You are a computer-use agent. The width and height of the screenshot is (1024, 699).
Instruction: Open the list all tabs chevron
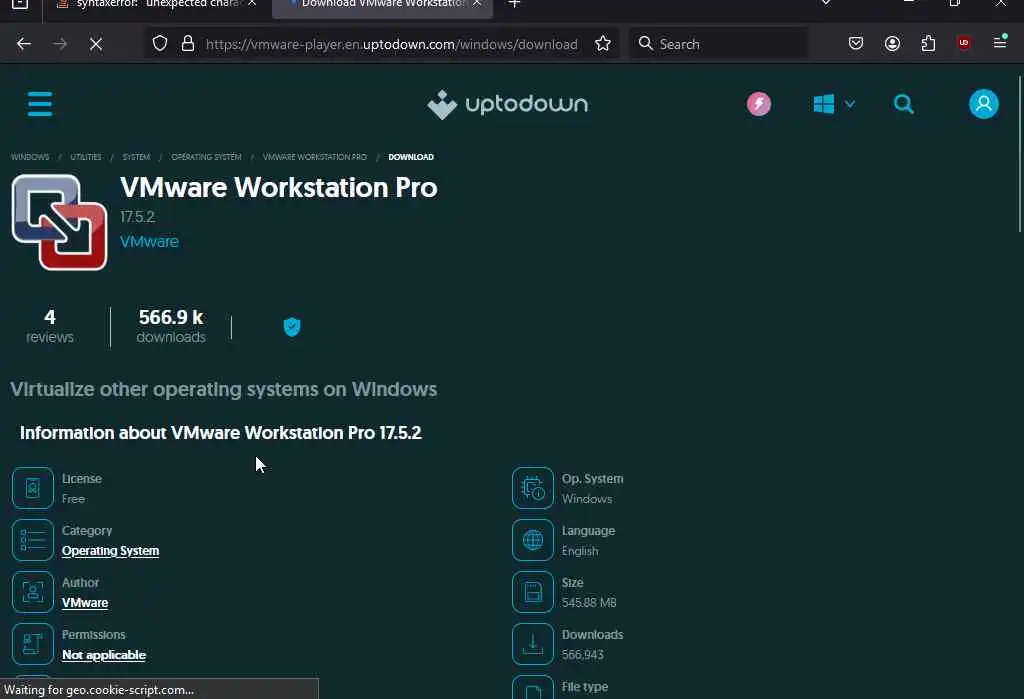826,3
